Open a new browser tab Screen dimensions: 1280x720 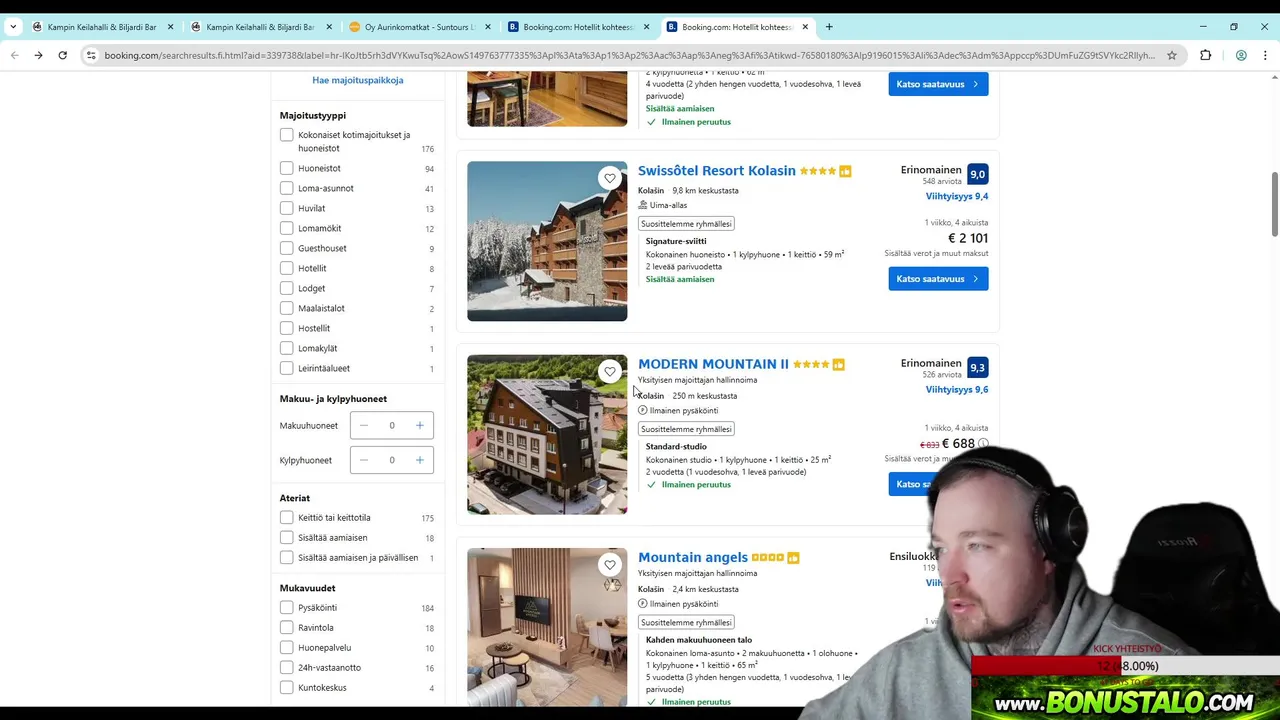click(829, 27)
